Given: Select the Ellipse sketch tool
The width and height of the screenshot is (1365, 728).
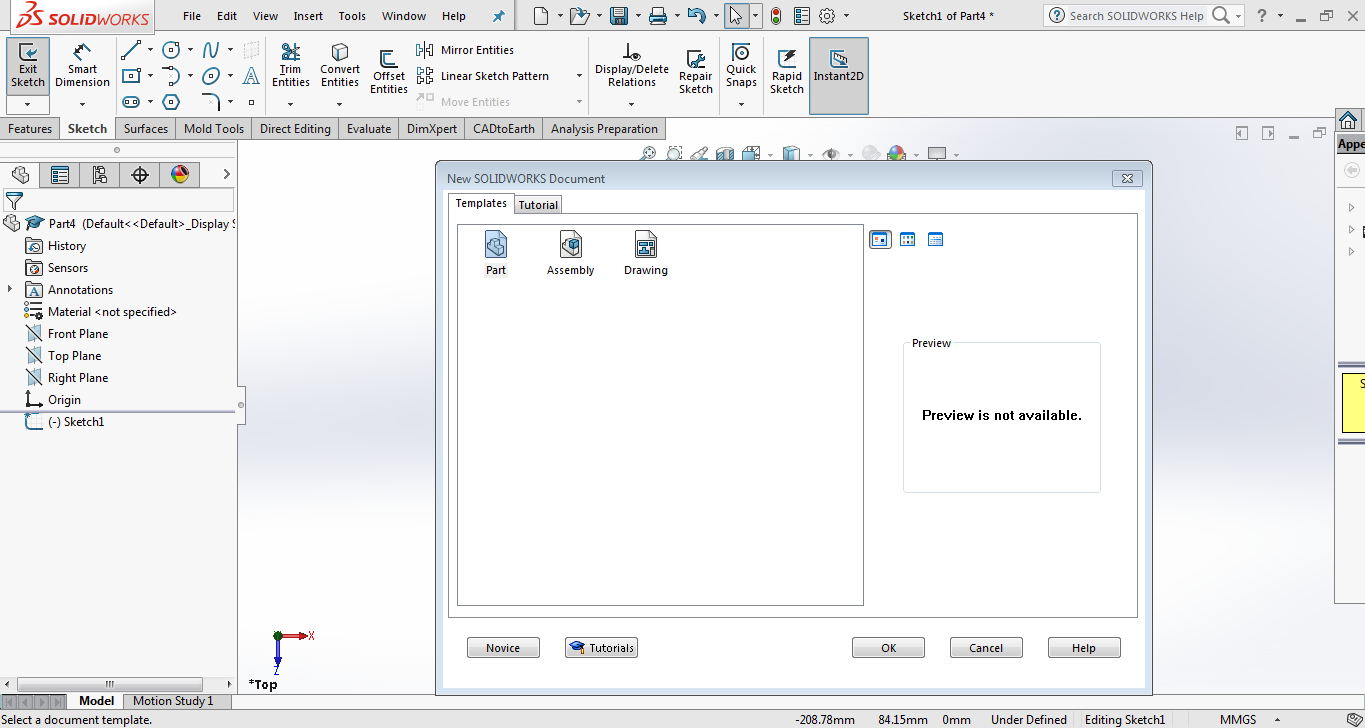Looking at the screenshot, I should [211, 76].
